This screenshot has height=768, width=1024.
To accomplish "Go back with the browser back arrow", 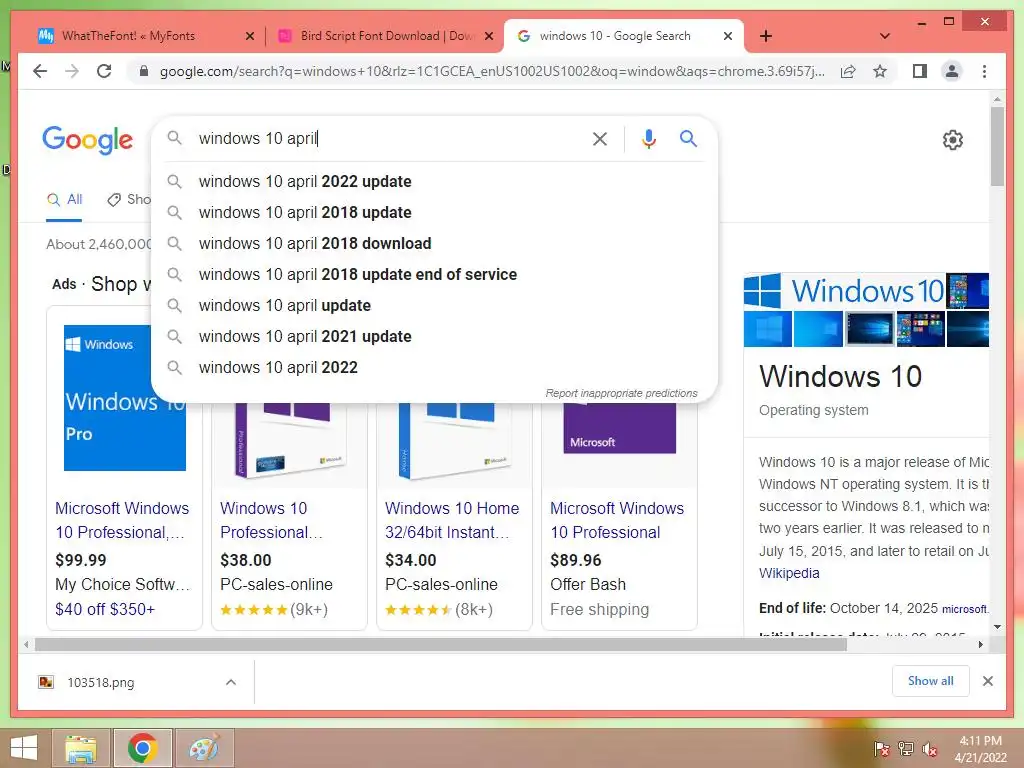I will pyautogui.click(x=40, y=71).
